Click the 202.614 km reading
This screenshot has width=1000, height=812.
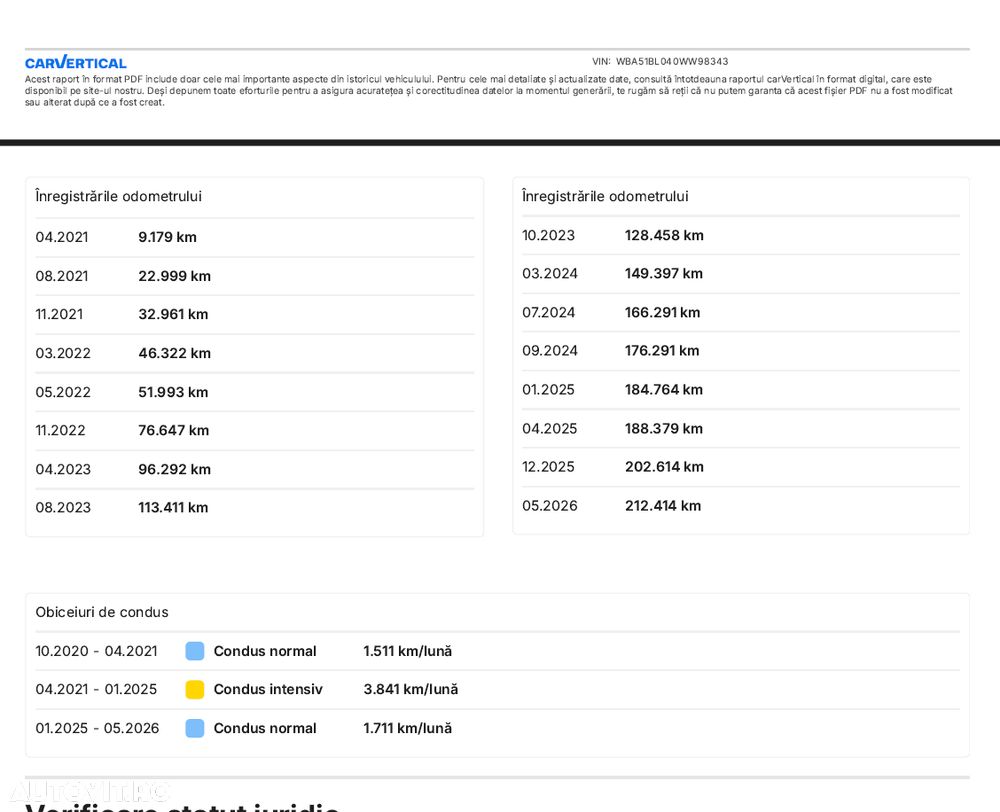tap(664, 467)
